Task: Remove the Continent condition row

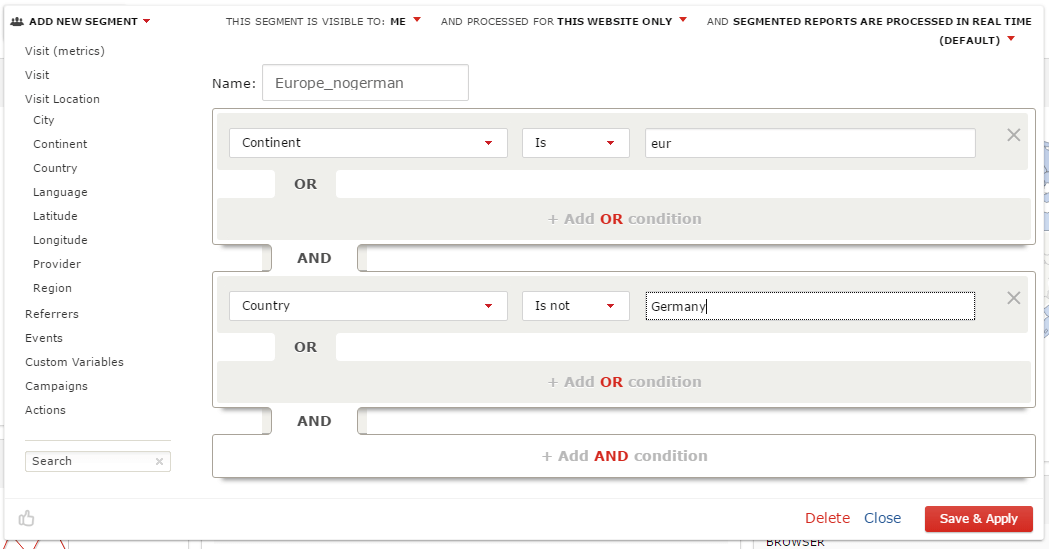Action: 1013,135
